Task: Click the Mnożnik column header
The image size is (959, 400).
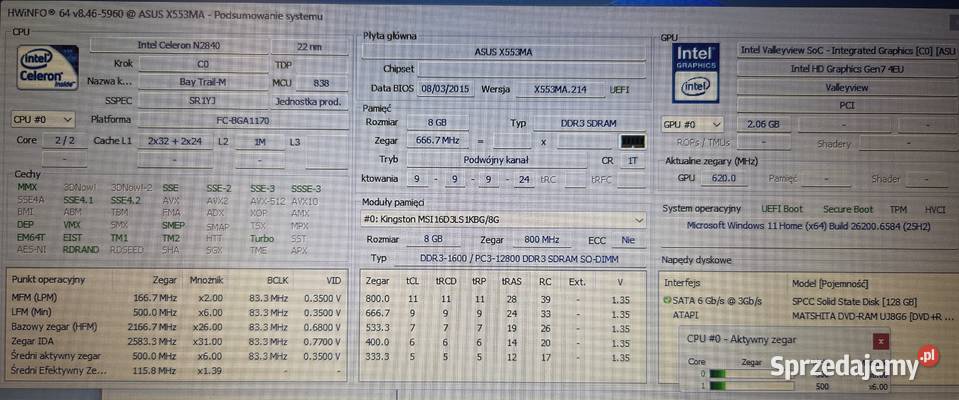Action: (206, 280)
